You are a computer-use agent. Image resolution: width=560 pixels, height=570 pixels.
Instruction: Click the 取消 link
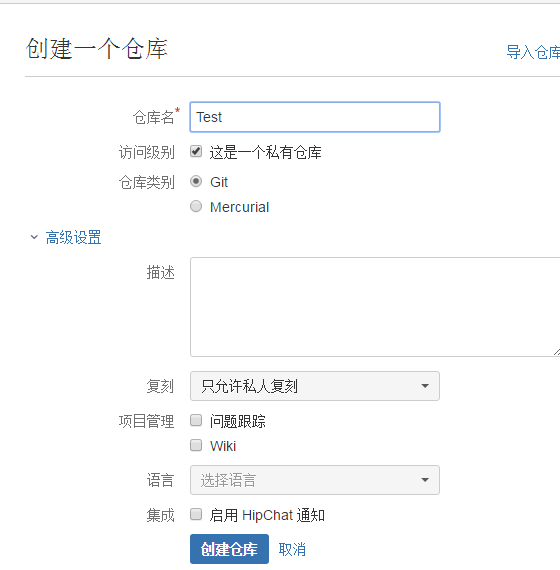(292, 549)
